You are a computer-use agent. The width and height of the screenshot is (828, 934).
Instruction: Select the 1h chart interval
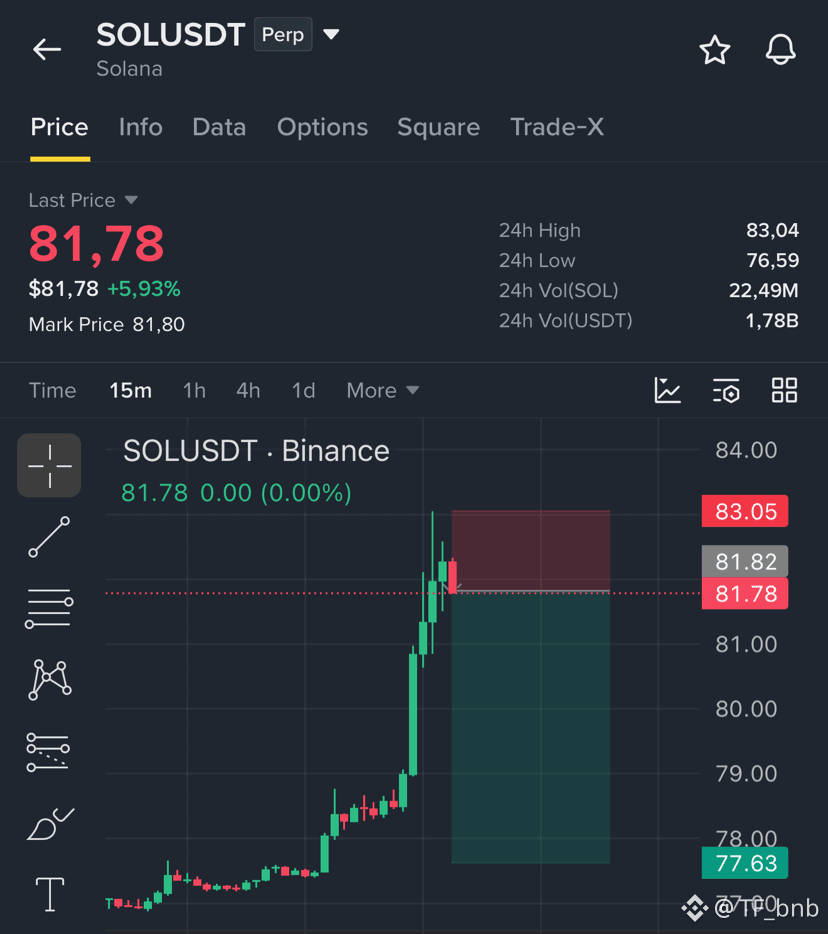[x=194, y=391]
